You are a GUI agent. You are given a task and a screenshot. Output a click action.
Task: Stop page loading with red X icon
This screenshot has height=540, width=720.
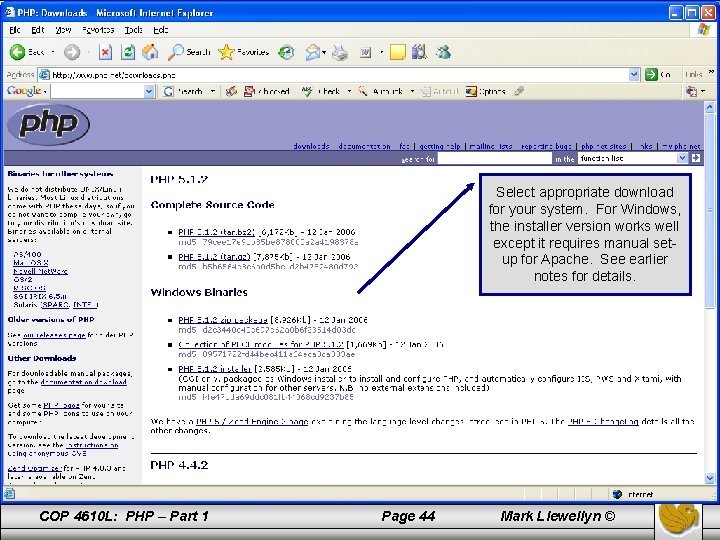coord(105,52)
